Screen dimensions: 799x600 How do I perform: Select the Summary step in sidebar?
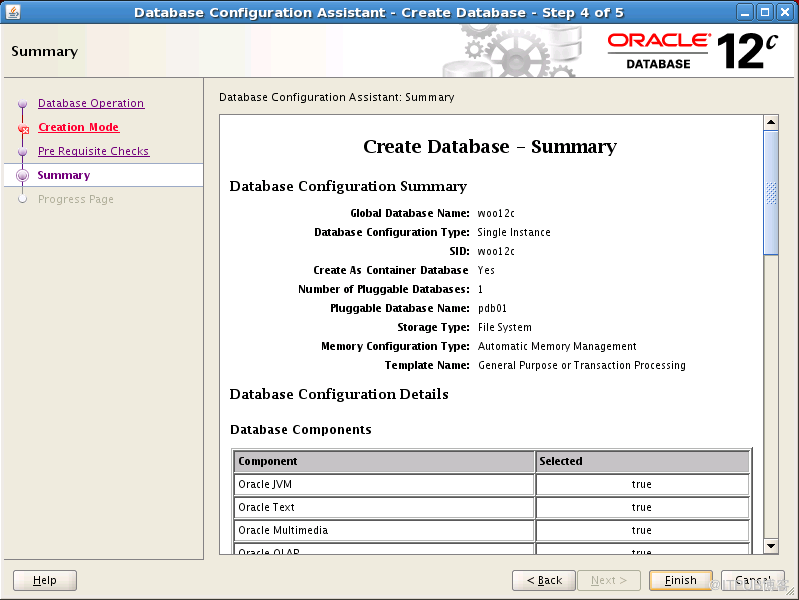coord(64,175)
